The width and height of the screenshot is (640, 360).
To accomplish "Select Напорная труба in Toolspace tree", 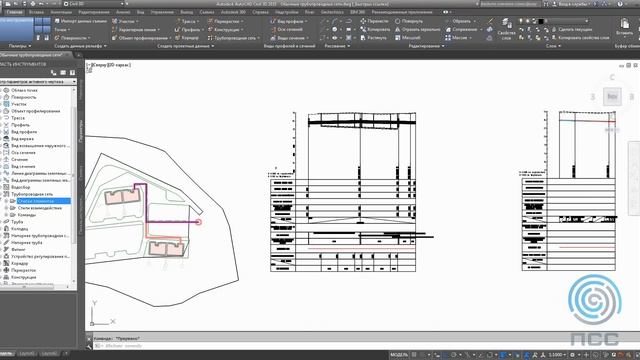I will pyautogui.click(x=27, y=243).
